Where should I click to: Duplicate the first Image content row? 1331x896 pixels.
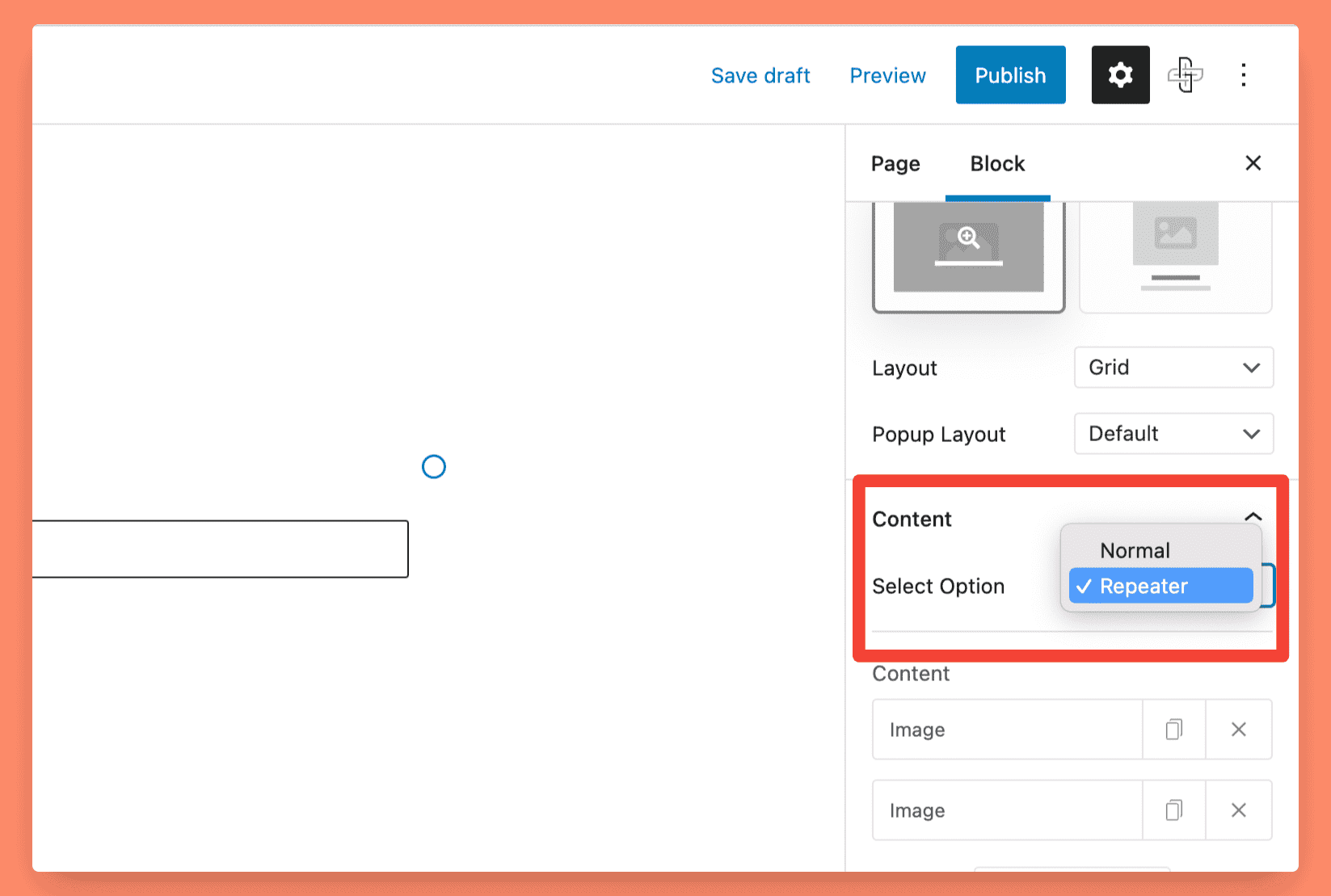point(1173,730)
